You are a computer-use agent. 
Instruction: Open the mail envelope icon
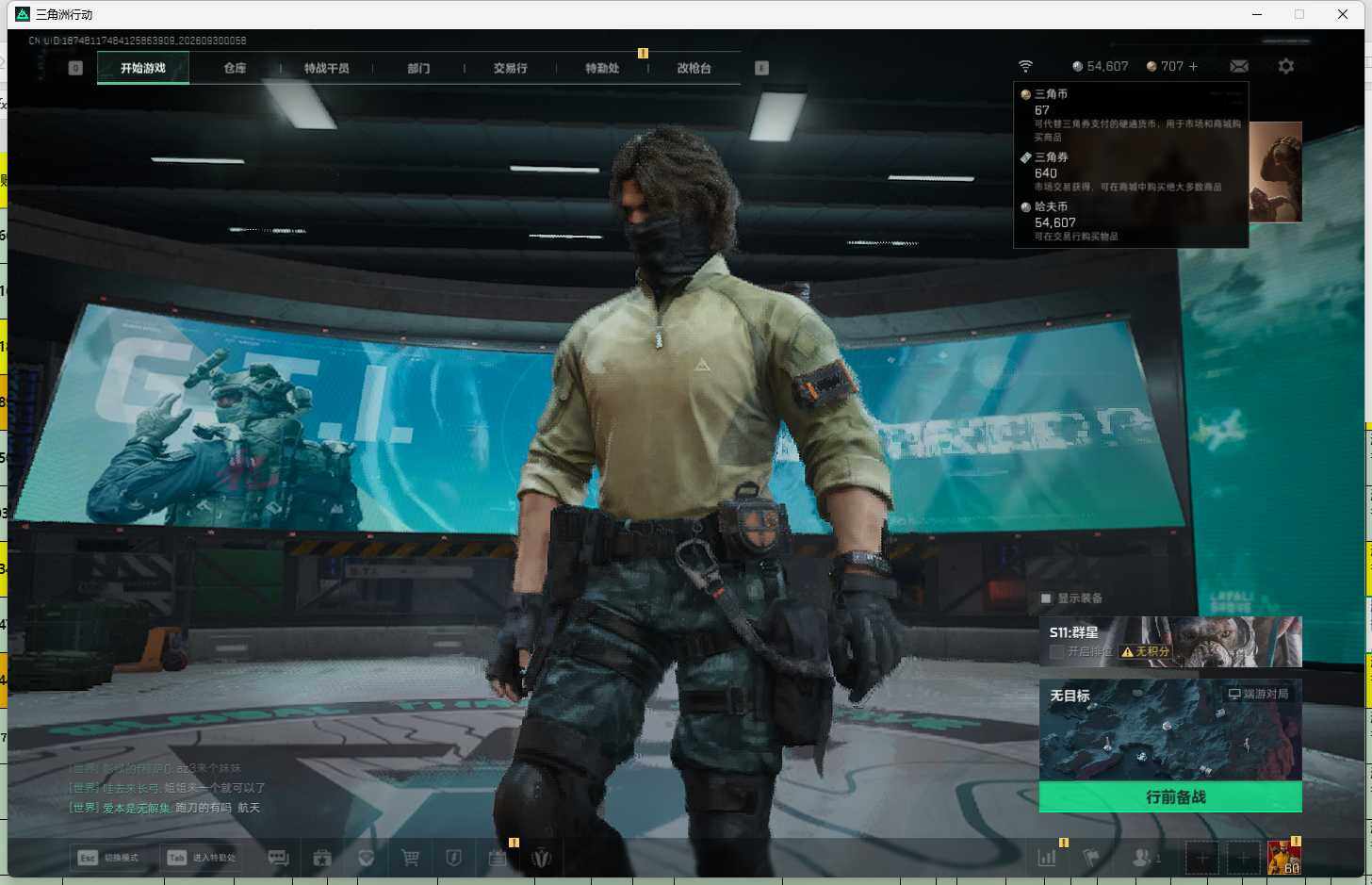1239,66
